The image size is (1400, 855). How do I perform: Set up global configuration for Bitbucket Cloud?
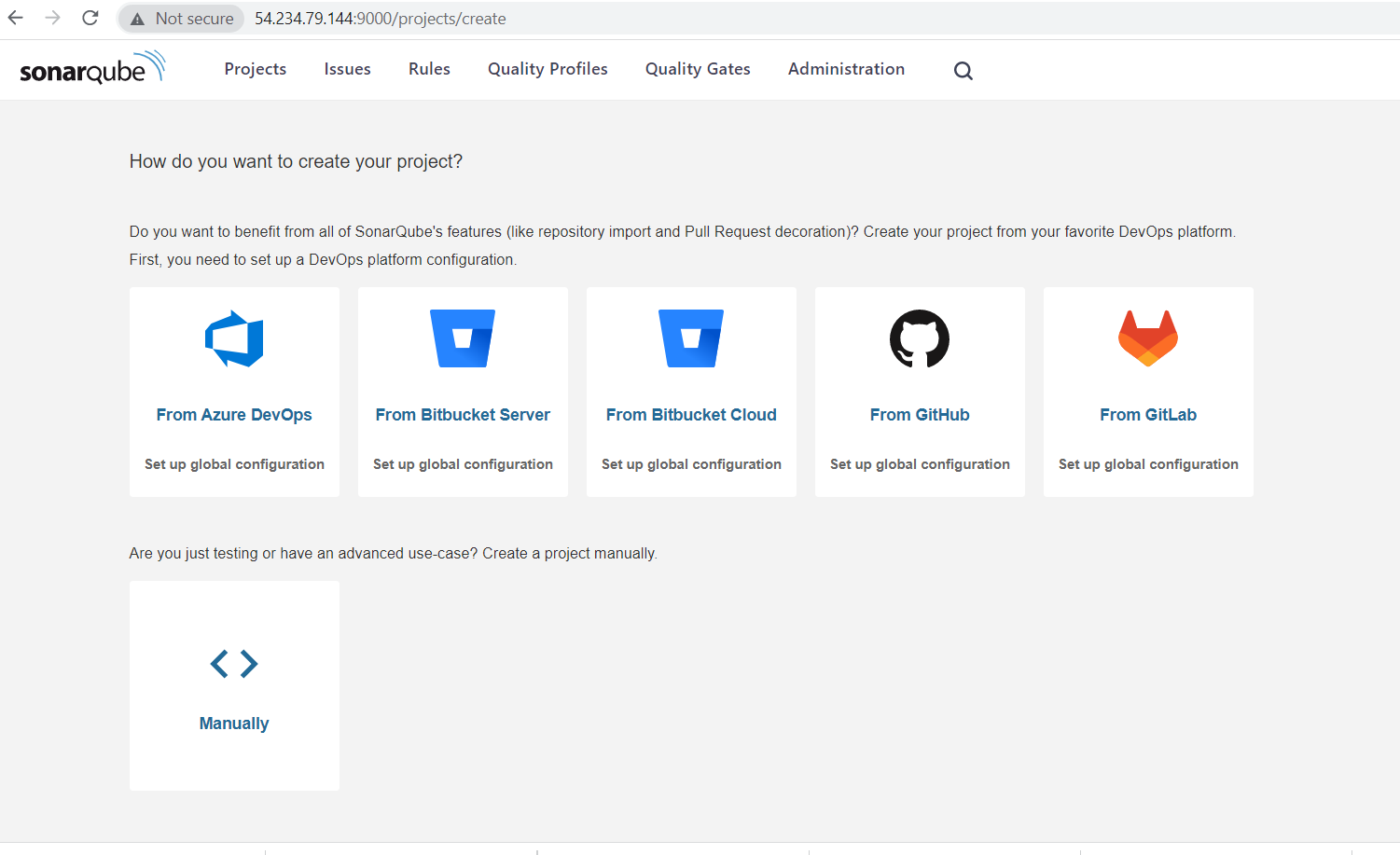[691, 464]
